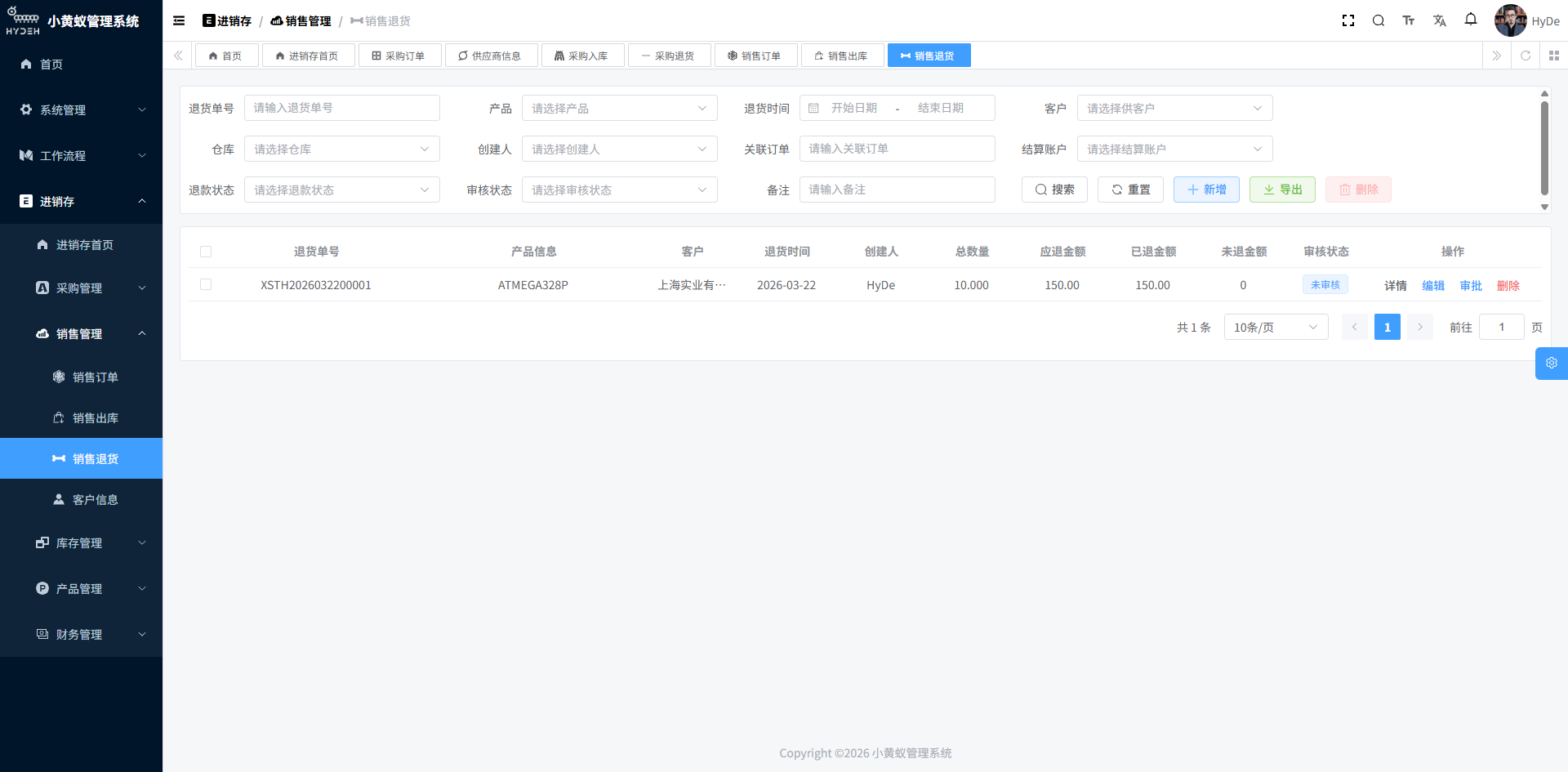Refresh the current page tab
This screenshot has height=772, width=1568.
coord(1526,56)
